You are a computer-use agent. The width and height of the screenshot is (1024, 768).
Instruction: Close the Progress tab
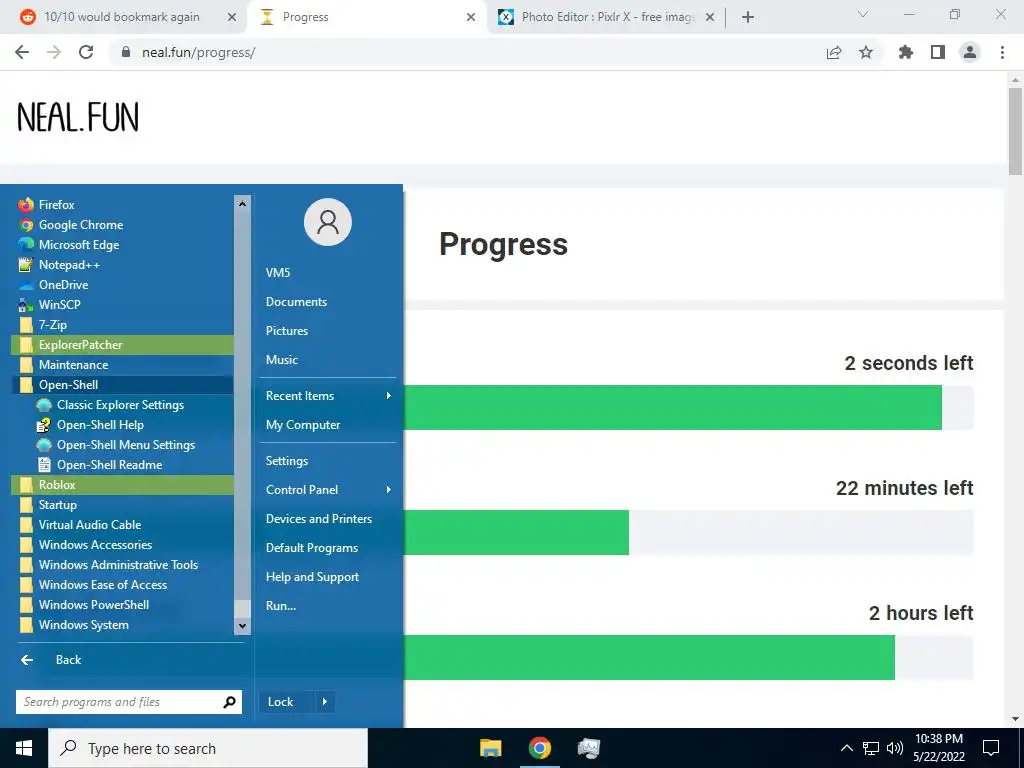point(471,18)
